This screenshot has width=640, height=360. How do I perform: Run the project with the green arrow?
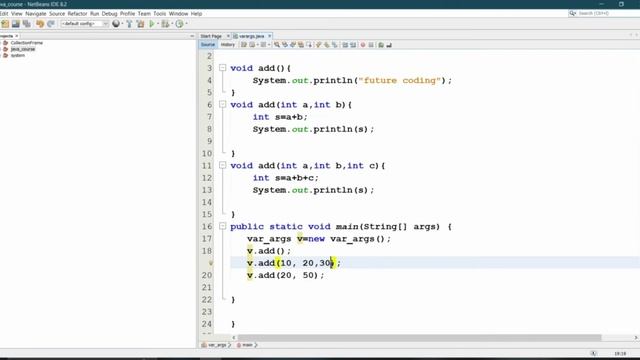coord(152,24)
